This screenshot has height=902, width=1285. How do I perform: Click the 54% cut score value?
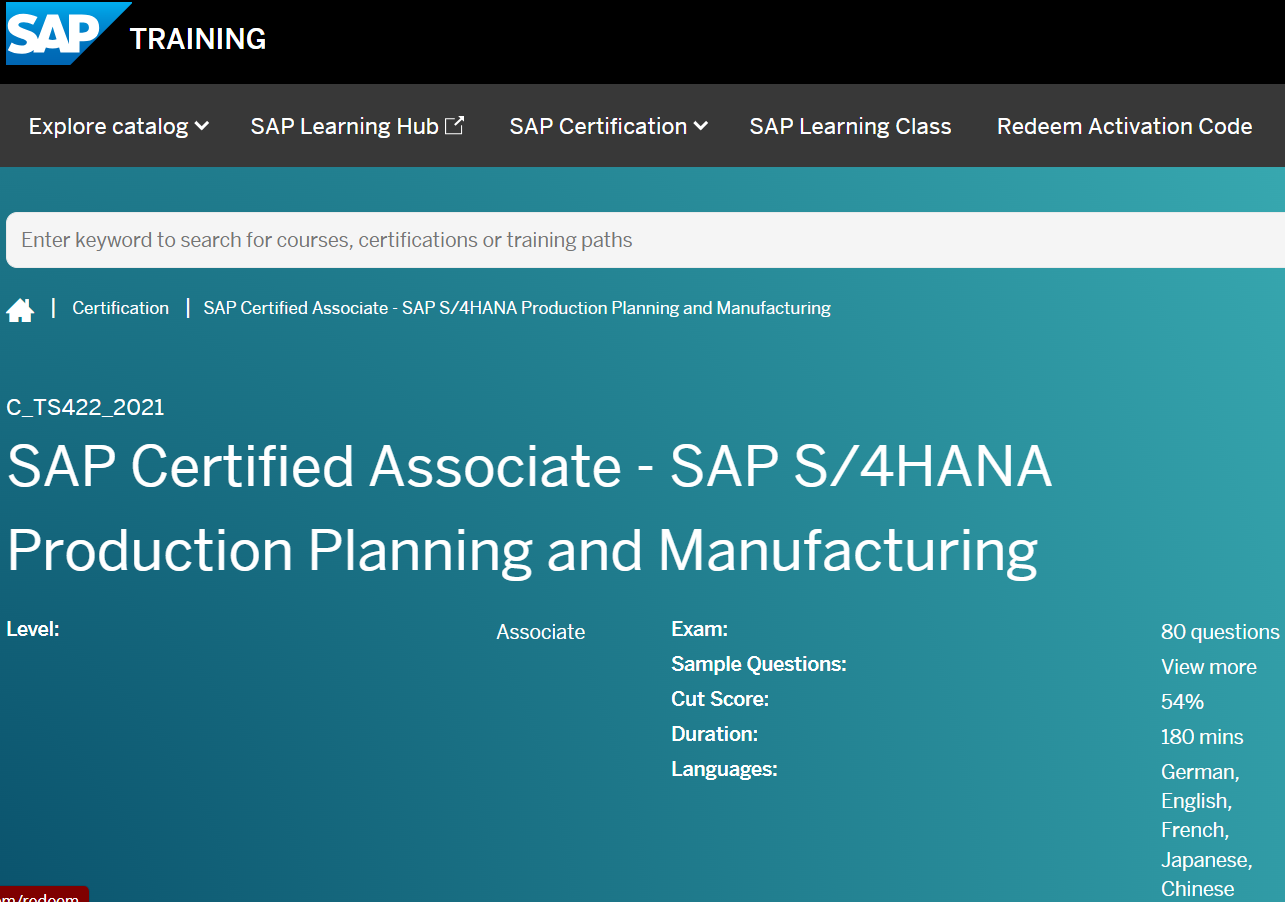pos(1182,702)
